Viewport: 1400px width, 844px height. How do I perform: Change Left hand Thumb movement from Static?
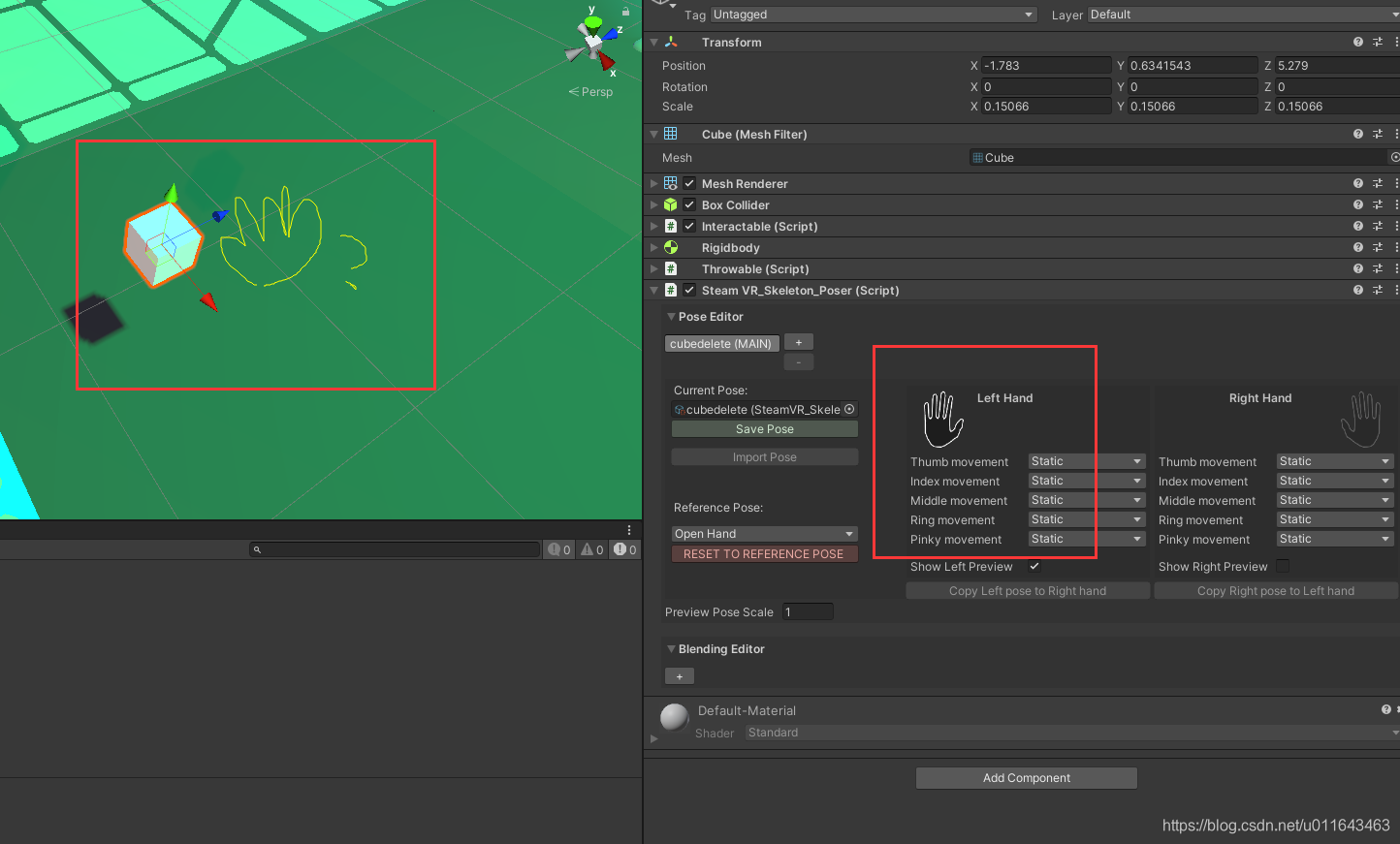tap(1085, 460)
